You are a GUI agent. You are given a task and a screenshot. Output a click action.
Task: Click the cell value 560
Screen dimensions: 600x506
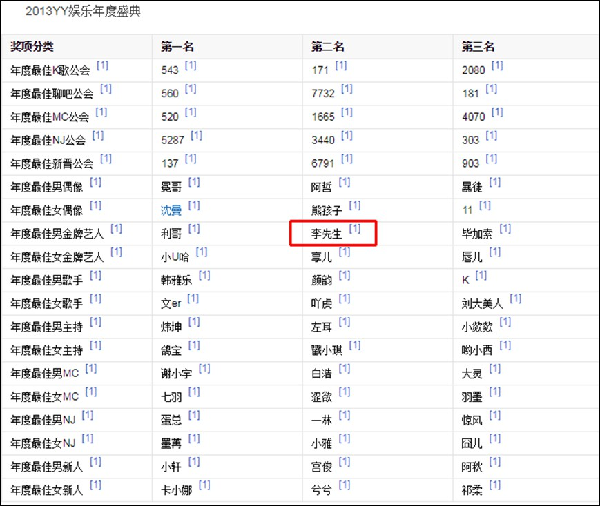pos(170,94)
